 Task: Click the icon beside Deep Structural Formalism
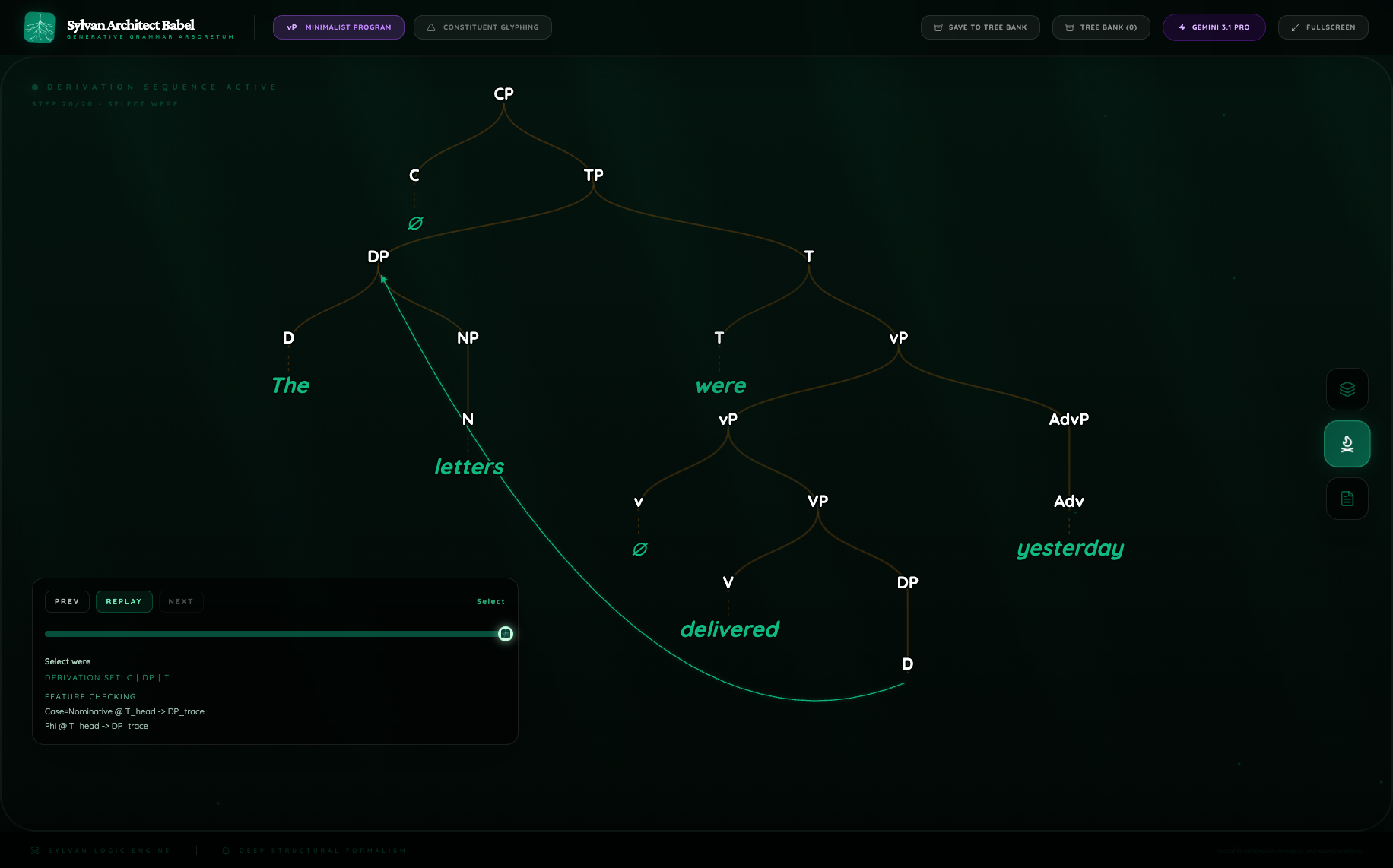point(226,851)
